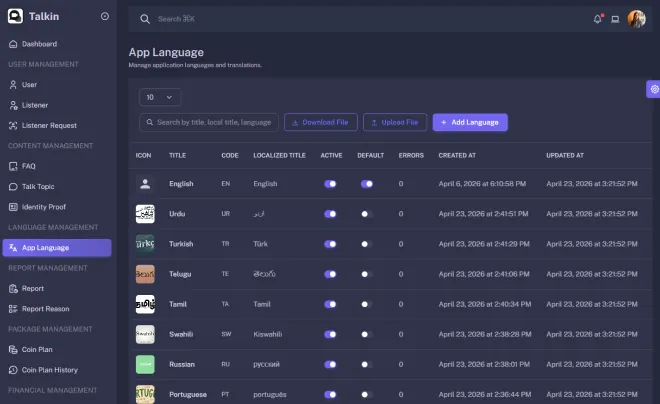Click the Report Reason icon

click(13, 309)
